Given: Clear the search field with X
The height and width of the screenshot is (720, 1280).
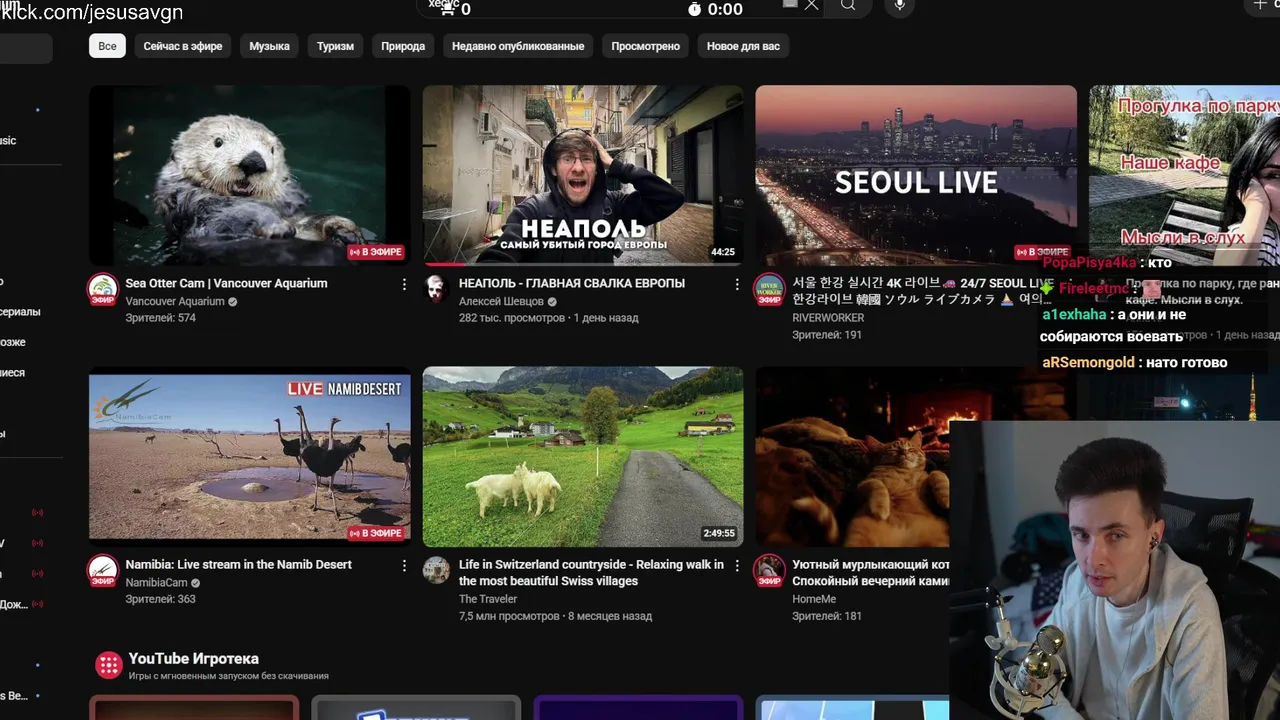Looking at the screenshot, I should 812,5.
